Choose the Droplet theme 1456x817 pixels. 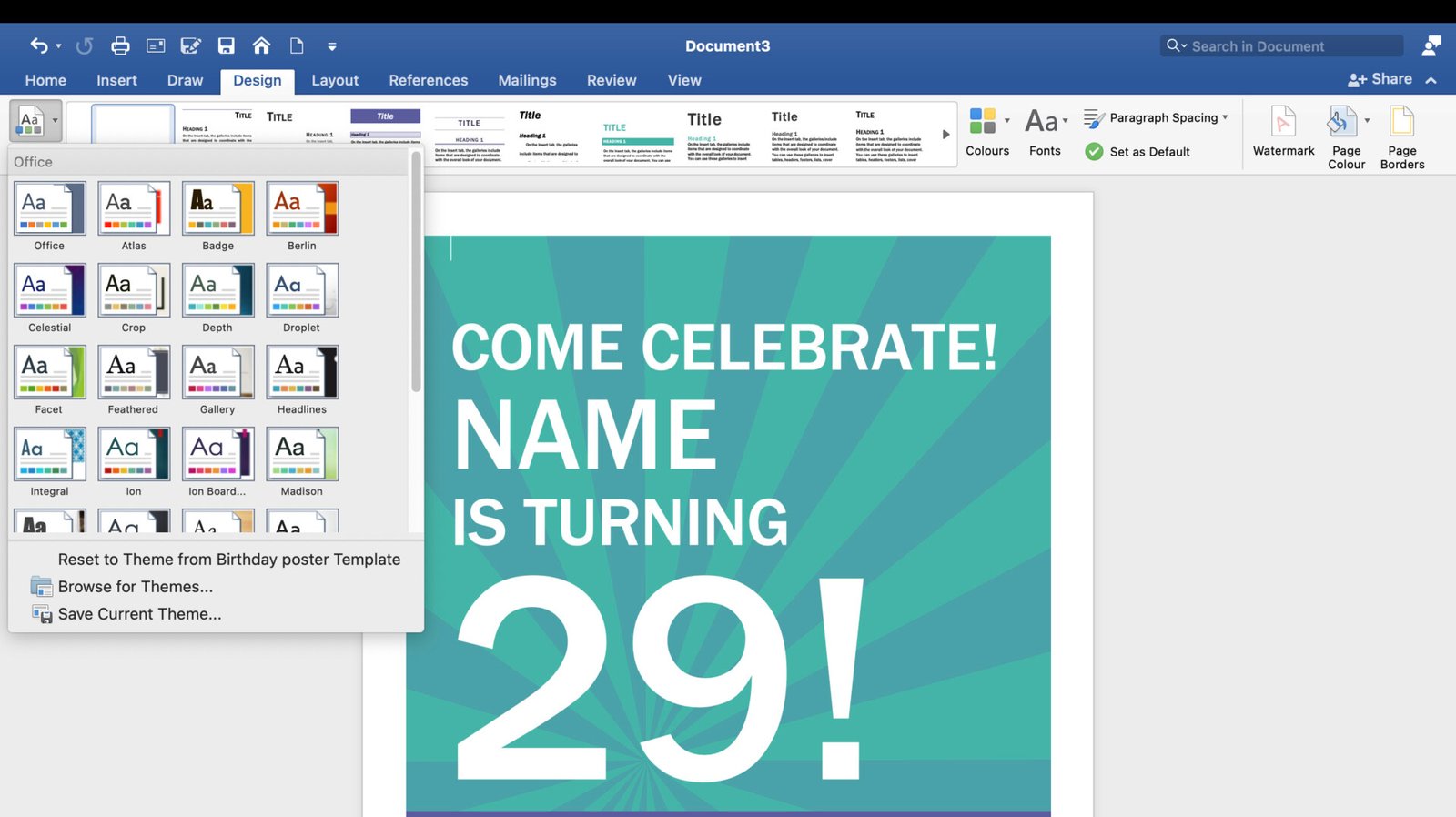tap(302, 290)
